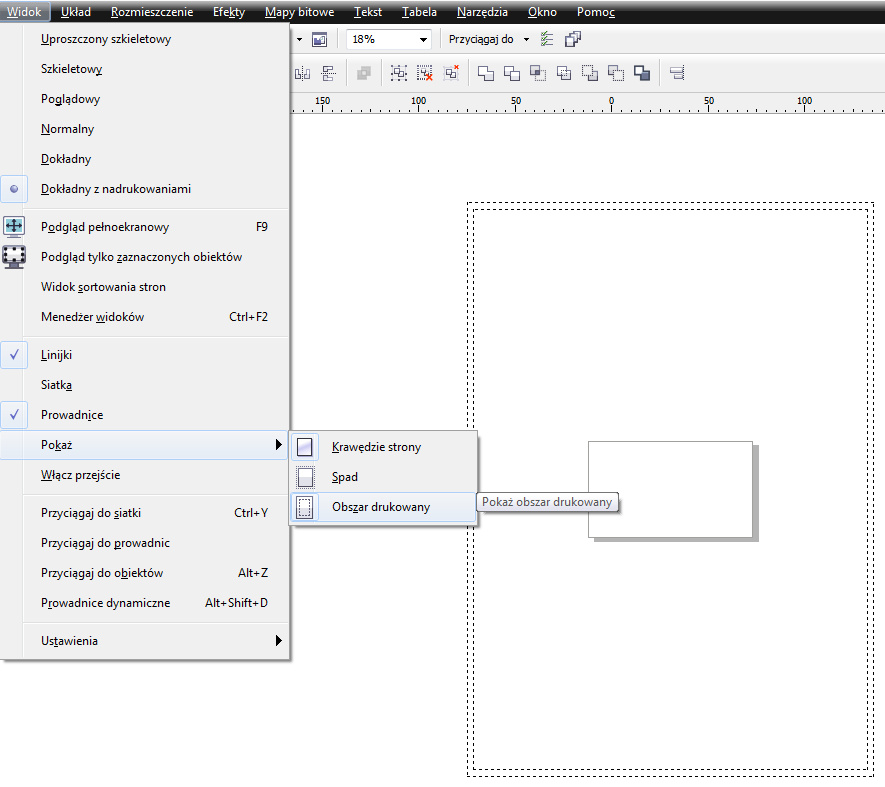Select Dokładny z nadrukowaniami view mode
Viewport: 885px width, 787px height.
(x=115, y=189)
